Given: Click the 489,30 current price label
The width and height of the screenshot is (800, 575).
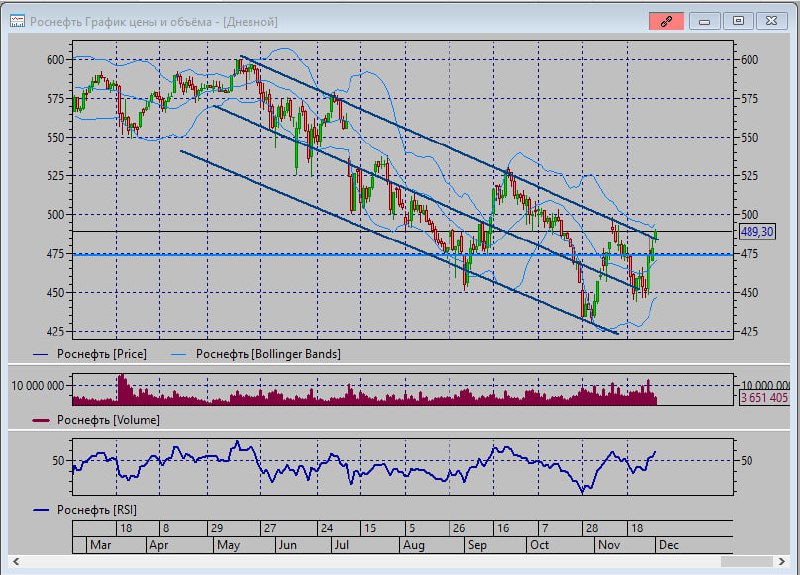Looking at the screenshot, I should point(757,232).
